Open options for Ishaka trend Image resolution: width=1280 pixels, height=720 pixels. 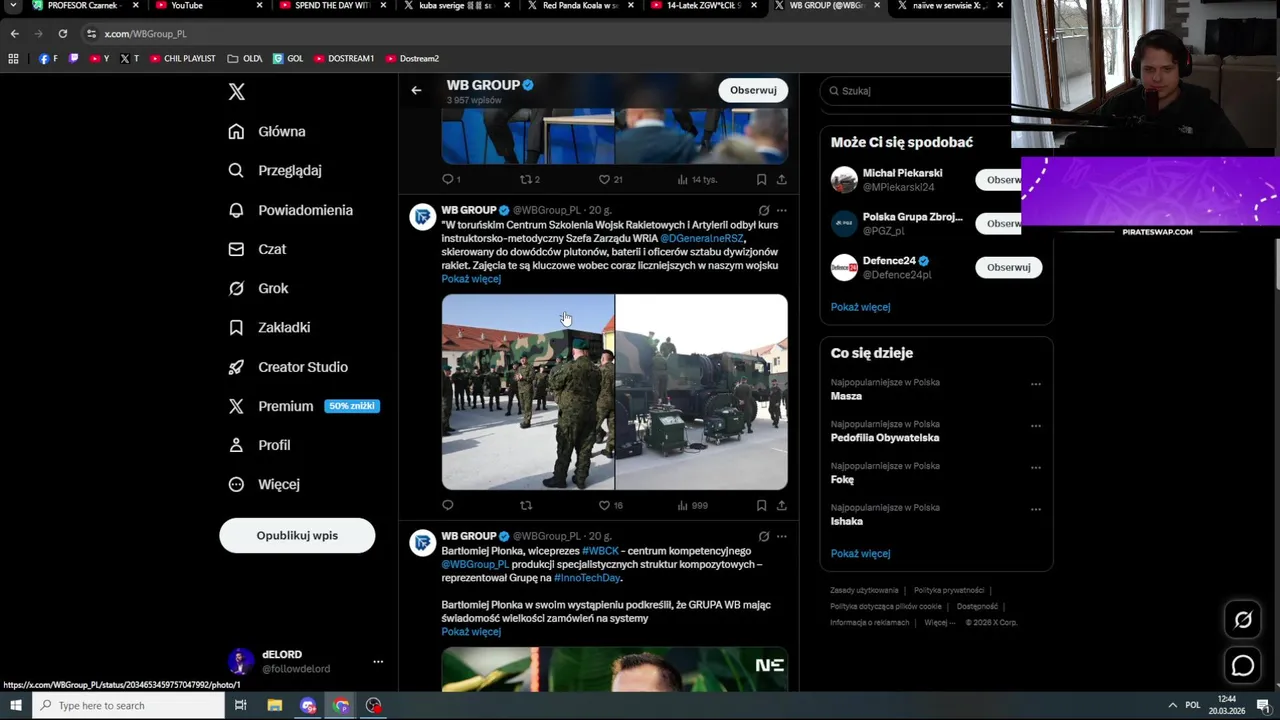point(1035,509)
